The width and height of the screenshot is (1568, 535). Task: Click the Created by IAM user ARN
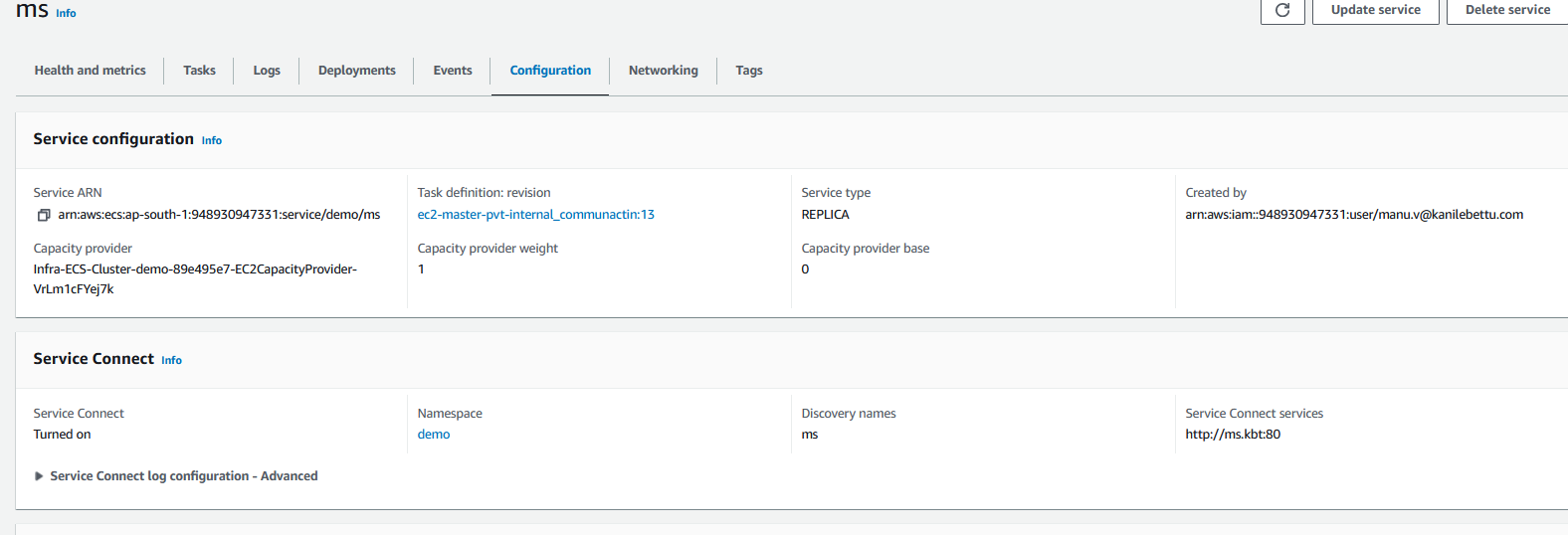click(1354, 215)
